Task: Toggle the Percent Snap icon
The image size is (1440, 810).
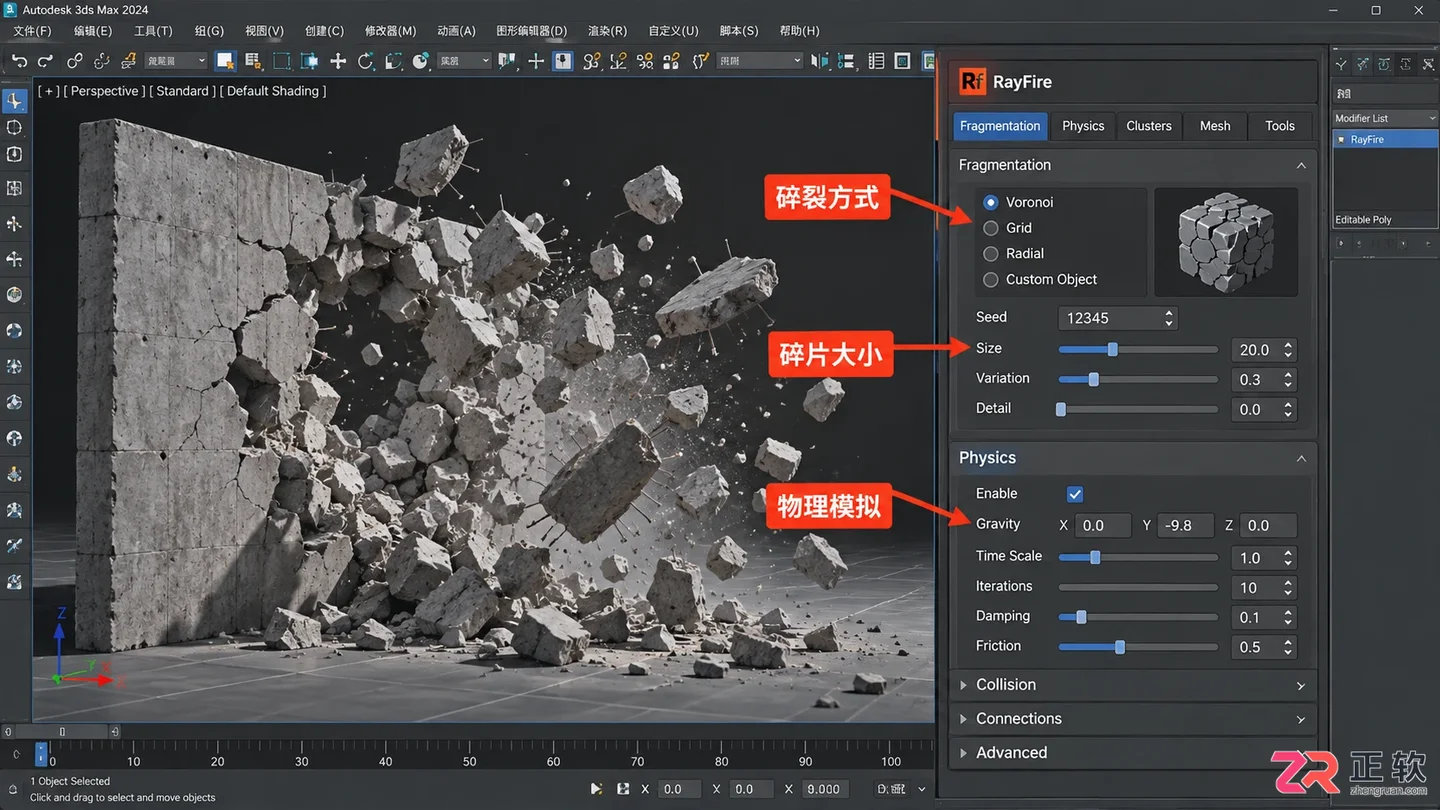Action: click(645, 61)
